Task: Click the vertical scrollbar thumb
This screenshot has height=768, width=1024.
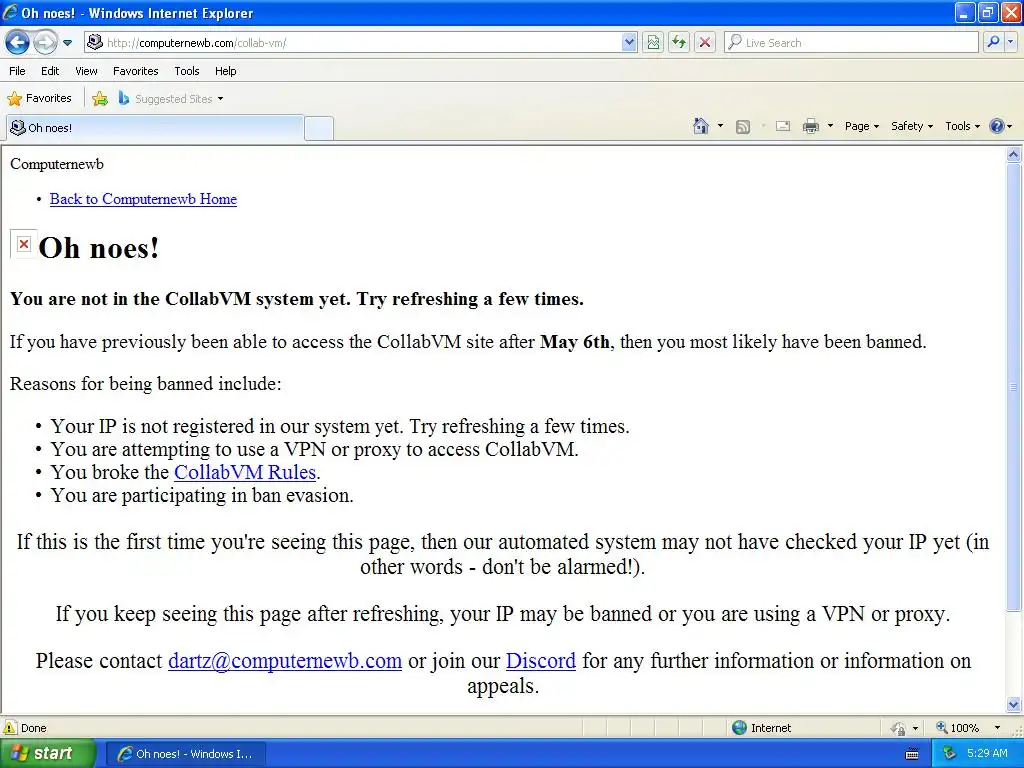Action: pos(1014,387)
